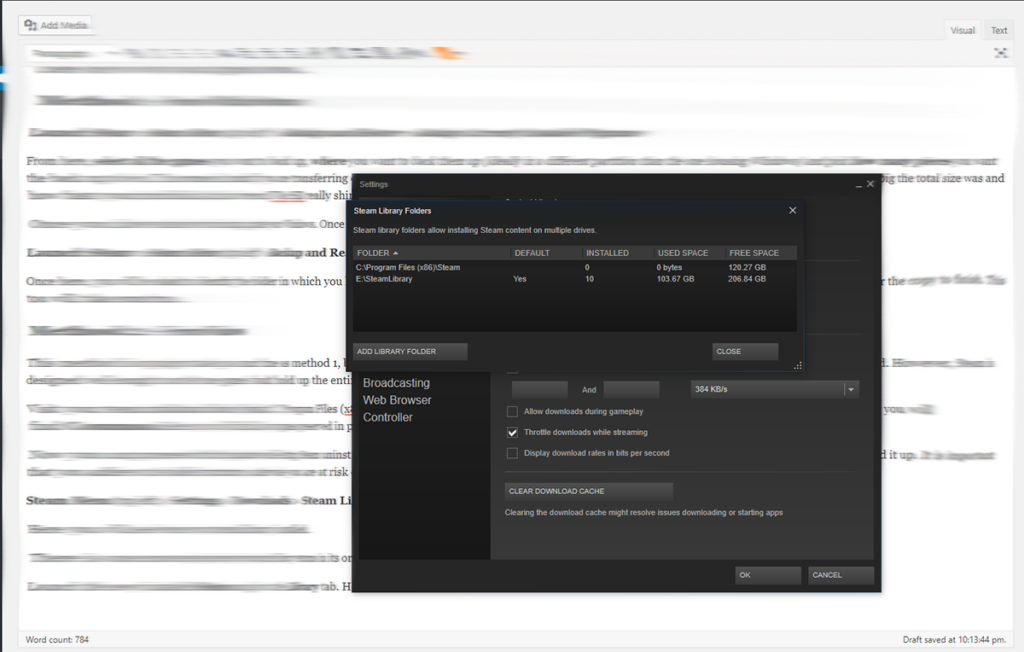The image size is (1024, 652).
Task: Click the resize grip on Library Folders dialog
Action: [x=798, y=366]
